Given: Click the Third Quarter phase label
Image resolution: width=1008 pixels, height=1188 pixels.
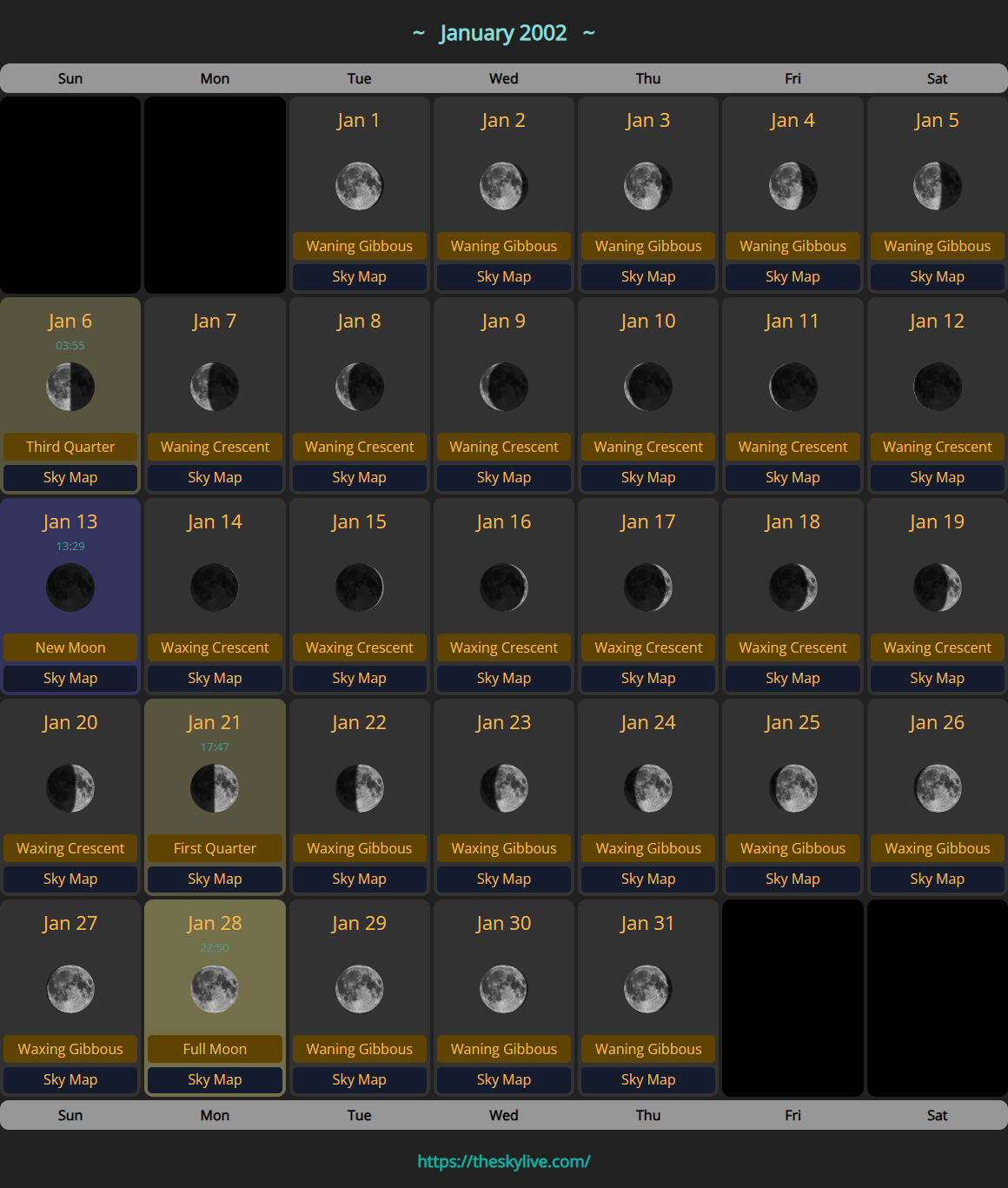Looking at the screenshot, I should pyautogui.click(x=70, y=447).
